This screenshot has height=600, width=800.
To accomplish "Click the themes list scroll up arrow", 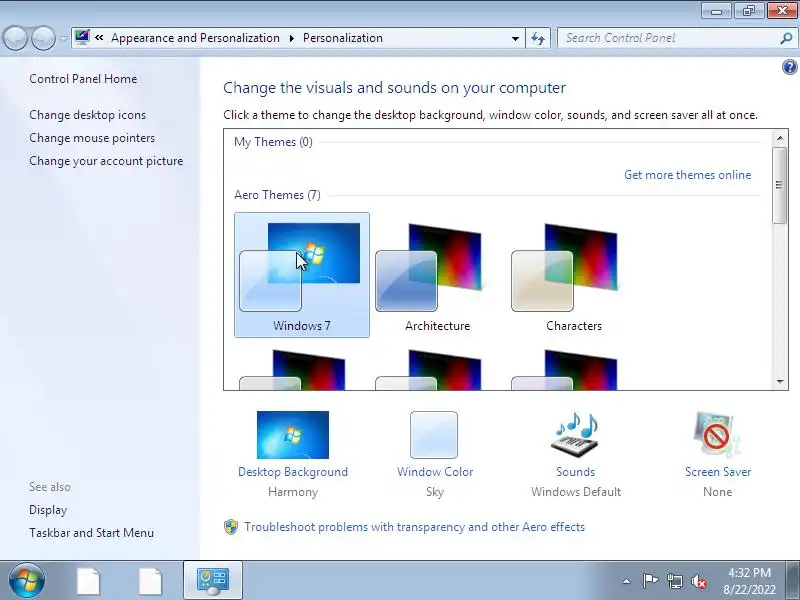I will [780, 138].
